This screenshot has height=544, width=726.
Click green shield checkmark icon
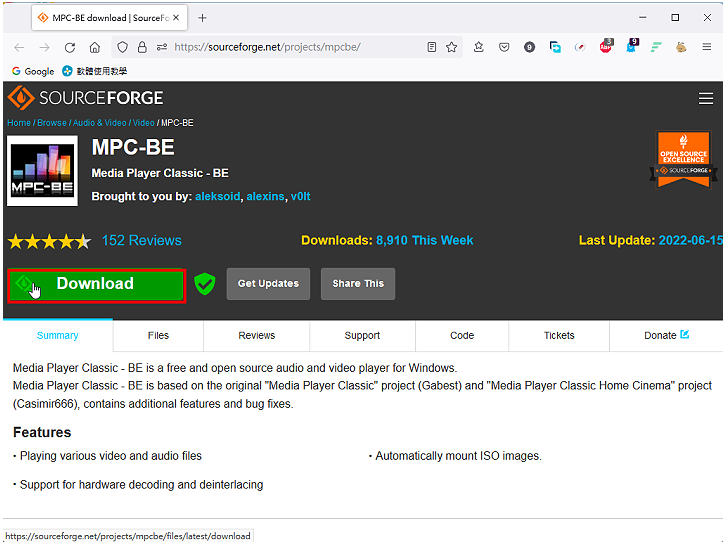[205, 284]
